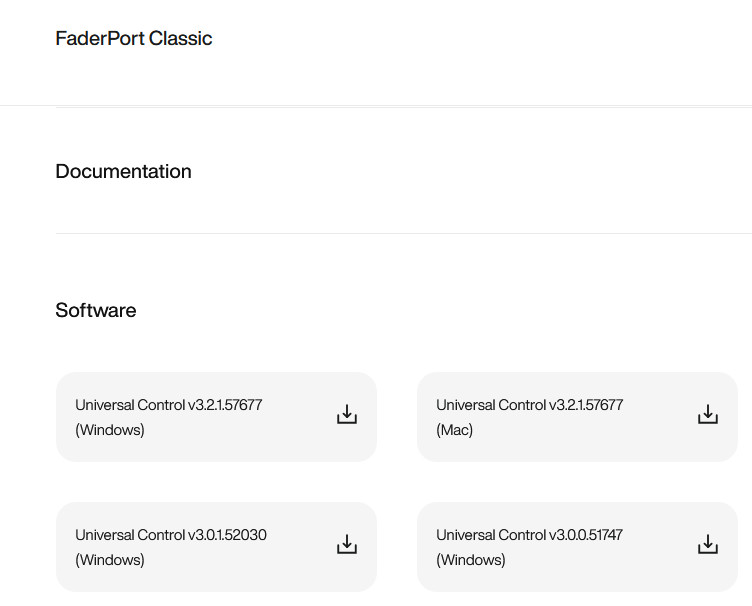
Task: Open the Universal Control v3.0.1.52030 title text
Action: click(170, 535)
